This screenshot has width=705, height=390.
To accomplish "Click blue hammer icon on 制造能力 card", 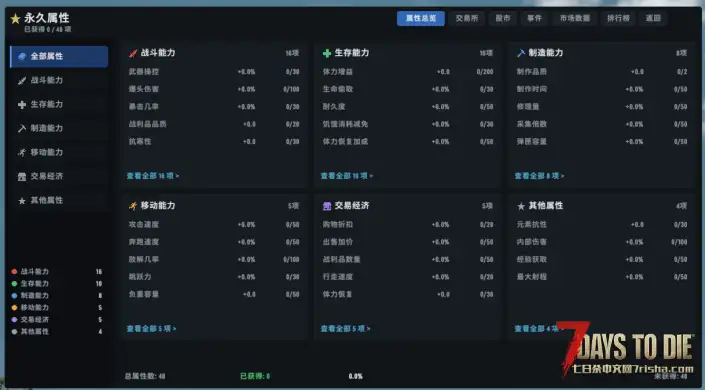I will point(521,53).
